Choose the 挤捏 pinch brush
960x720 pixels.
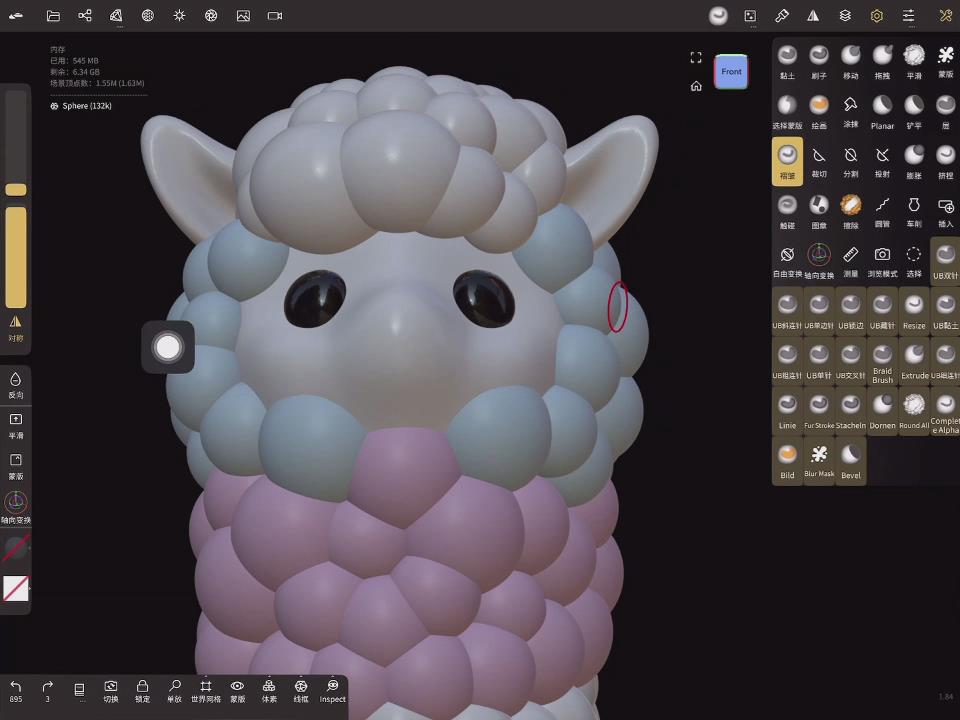click(x=945, y=162)
